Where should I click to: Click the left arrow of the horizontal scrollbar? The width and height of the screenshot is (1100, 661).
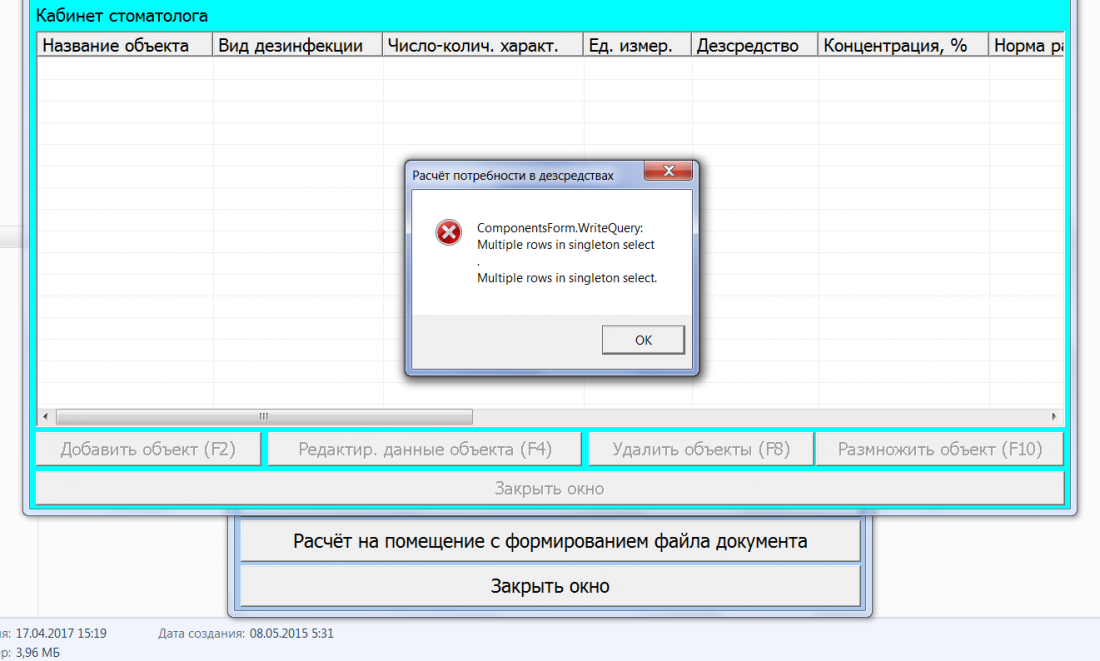[x=45, y=417]
